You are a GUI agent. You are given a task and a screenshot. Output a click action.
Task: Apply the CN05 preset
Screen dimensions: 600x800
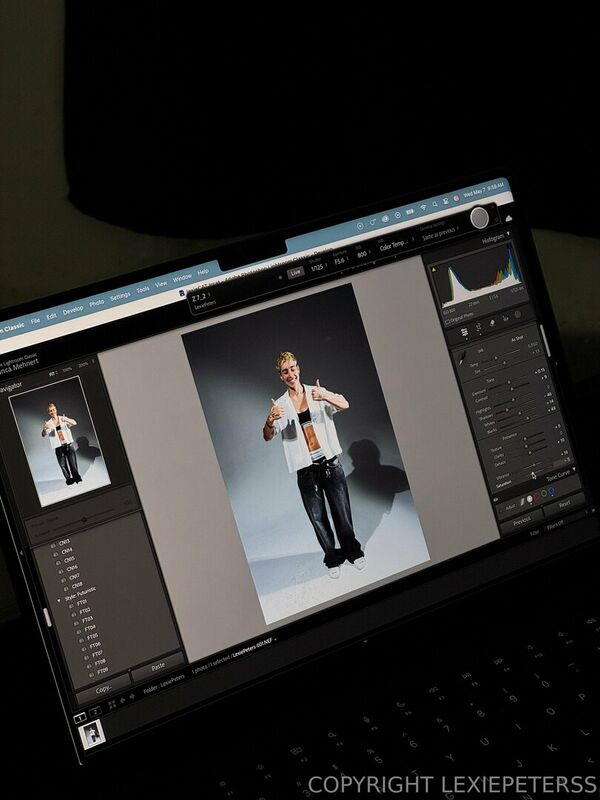coord(65,561)
